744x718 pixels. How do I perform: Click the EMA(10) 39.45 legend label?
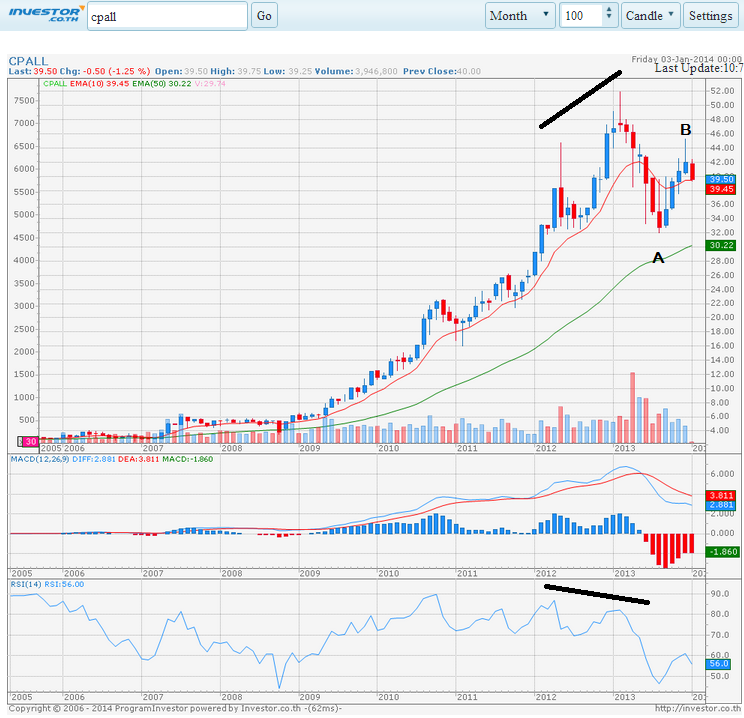[x=99, y=84]
